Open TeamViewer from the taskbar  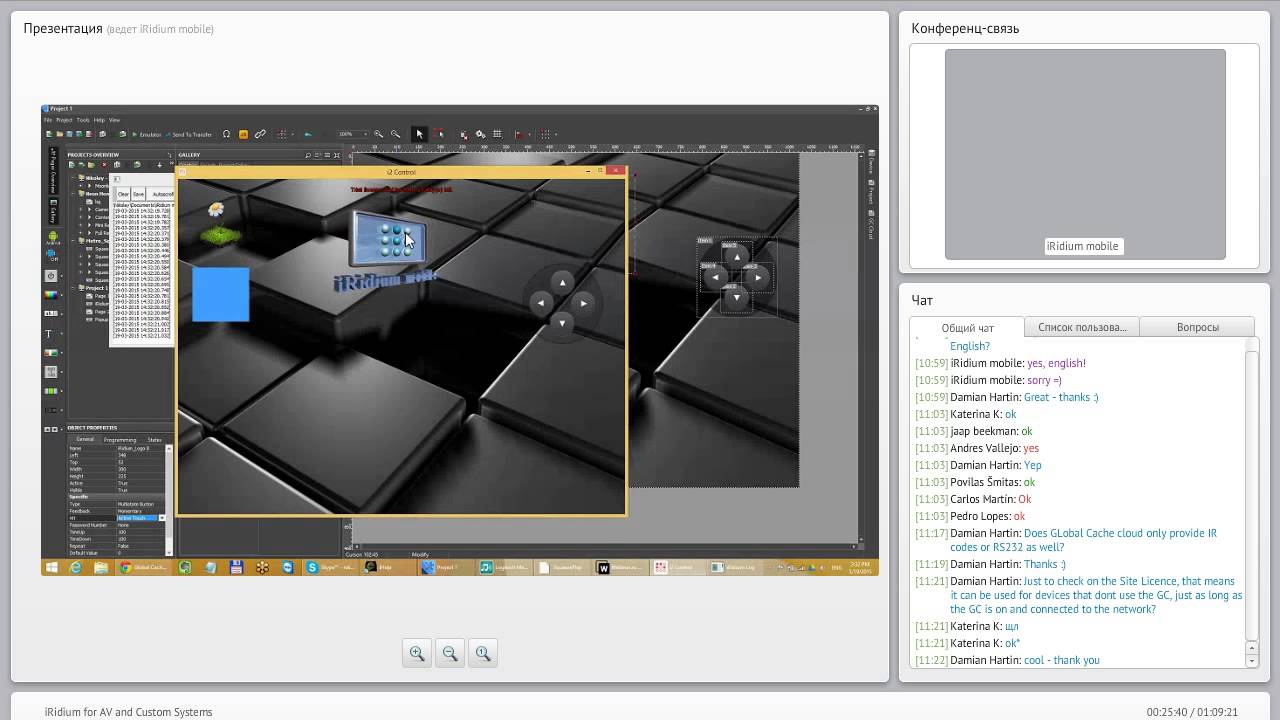coord(288,567)
